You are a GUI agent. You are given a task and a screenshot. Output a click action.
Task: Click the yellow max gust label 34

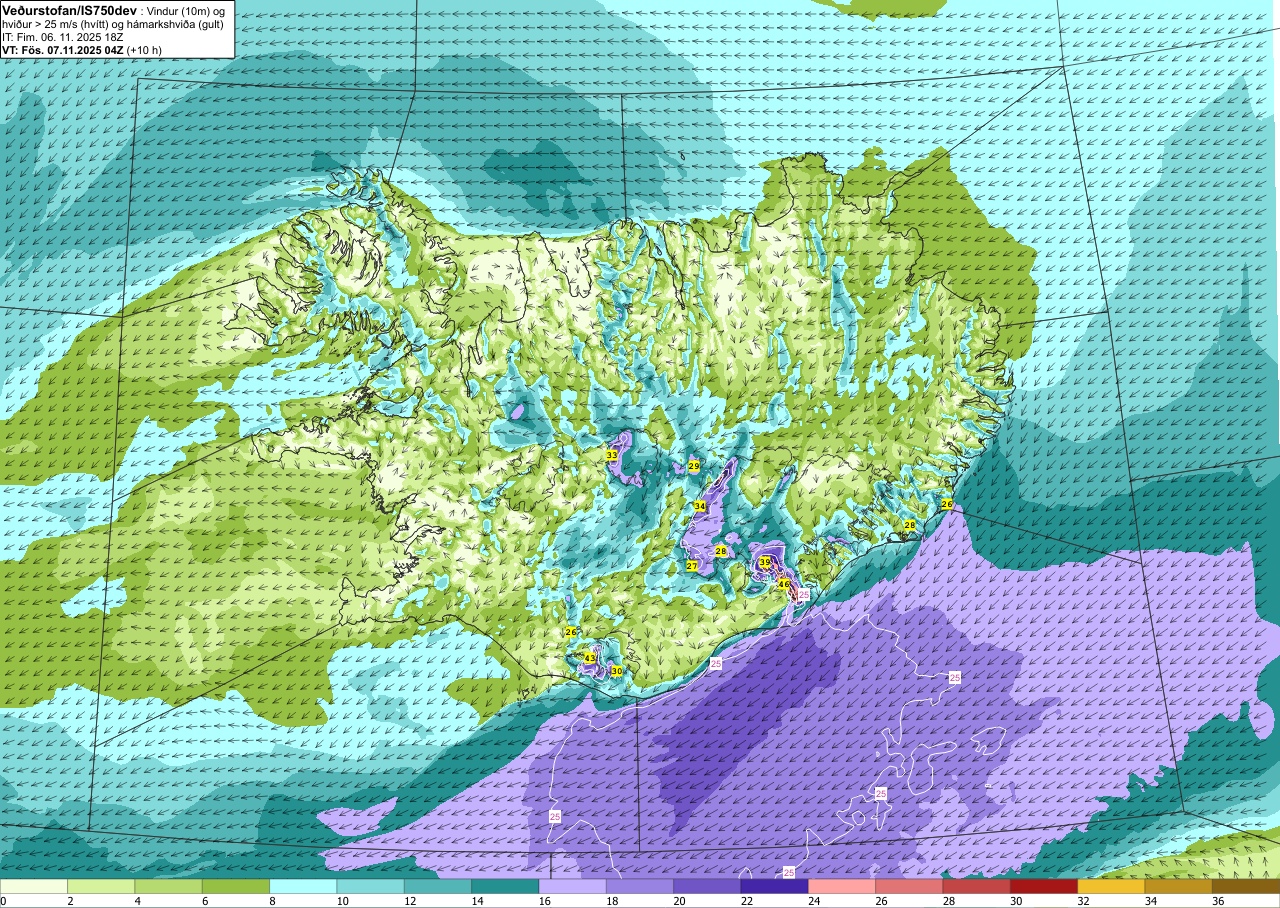pyautogui.click(x=700, y=506)
